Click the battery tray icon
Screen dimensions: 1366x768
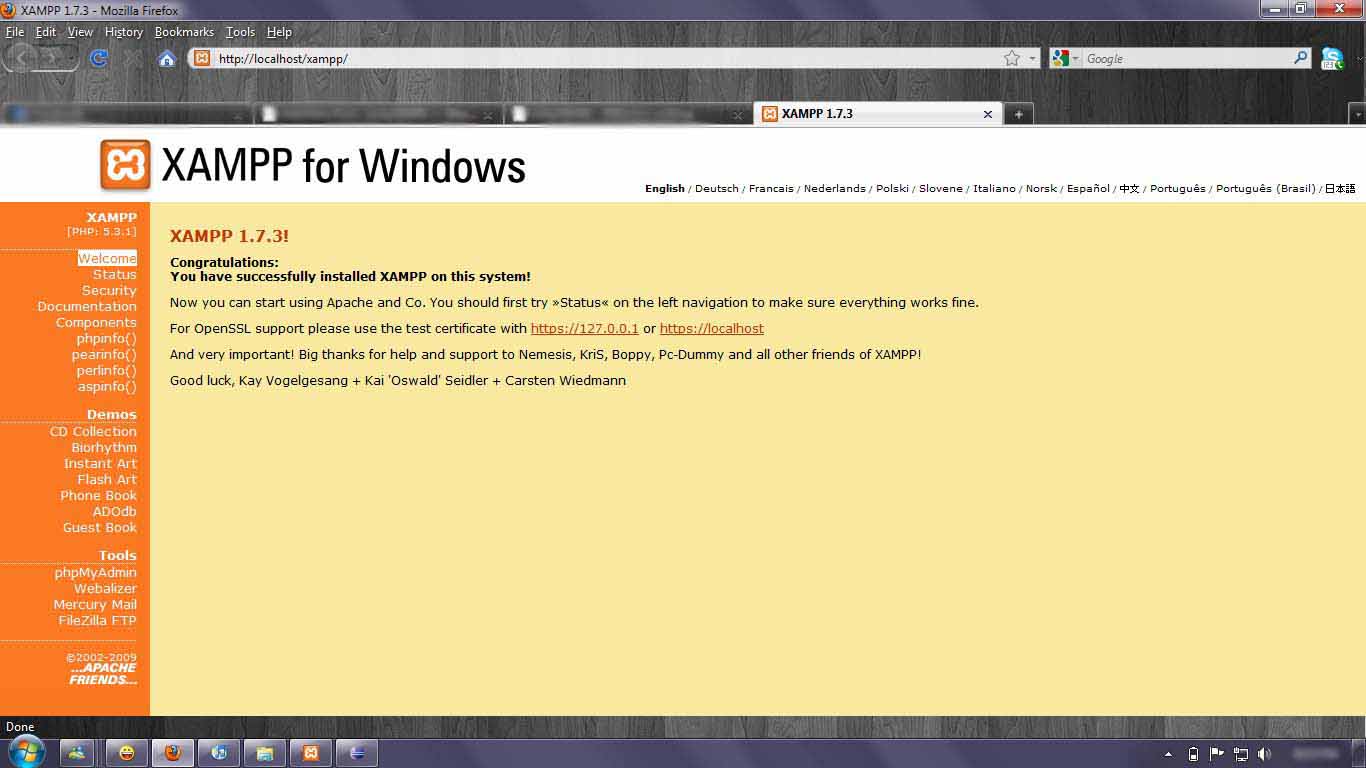[1193, 754]
